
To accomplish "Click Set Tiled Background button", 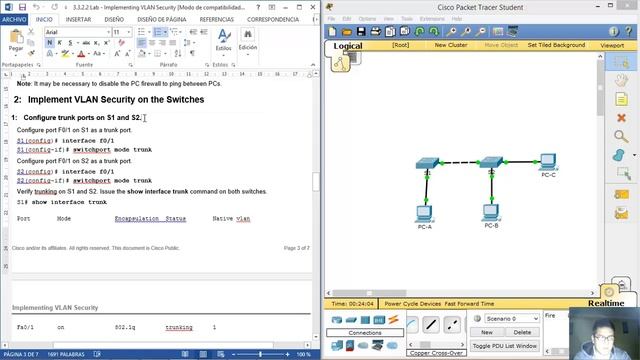I will (x=556, y=45).
